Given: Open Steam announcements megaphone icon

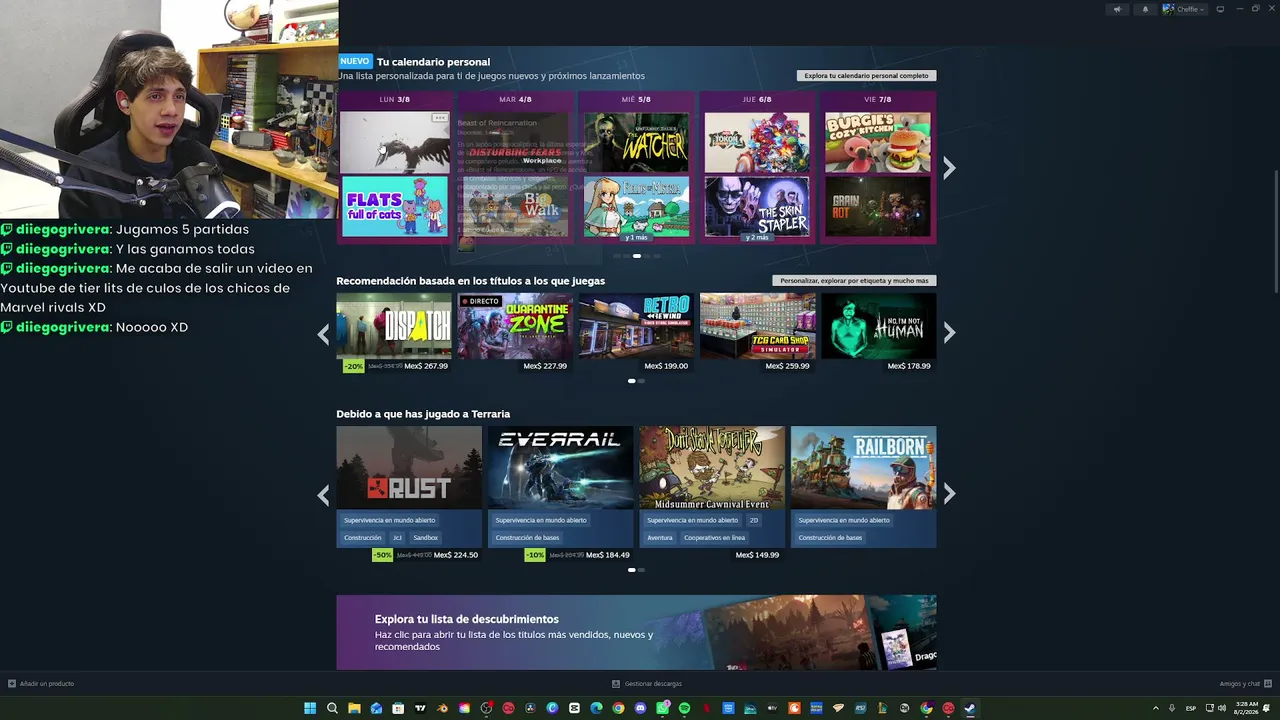Looking at the screenshot, I should [1118, 9].
